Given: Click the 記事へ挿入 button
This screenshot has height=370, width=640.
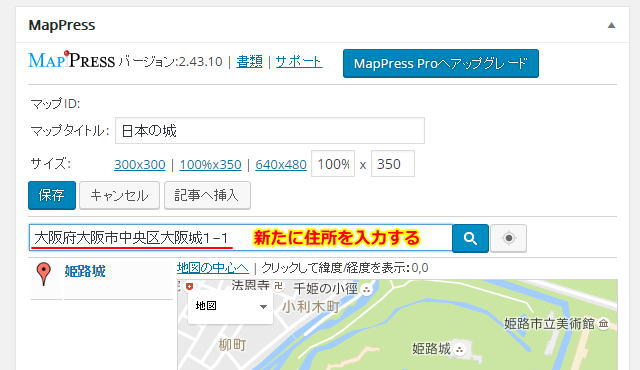Looking at the screenshot, I should coord(207,195).
